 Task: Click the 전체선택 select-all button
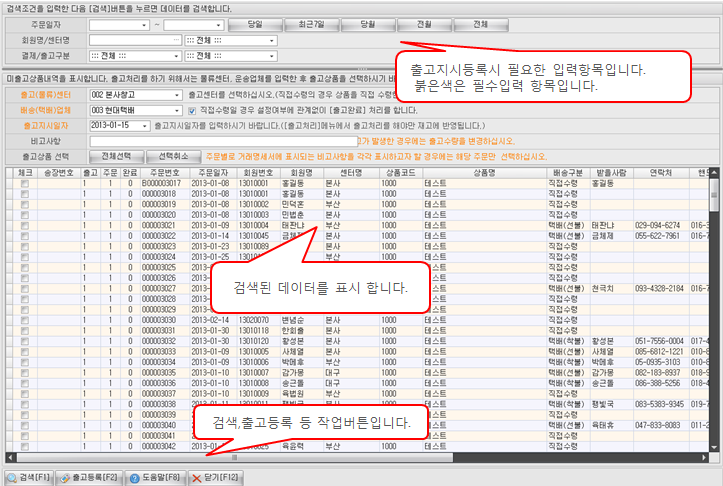[x=116, y=157]
